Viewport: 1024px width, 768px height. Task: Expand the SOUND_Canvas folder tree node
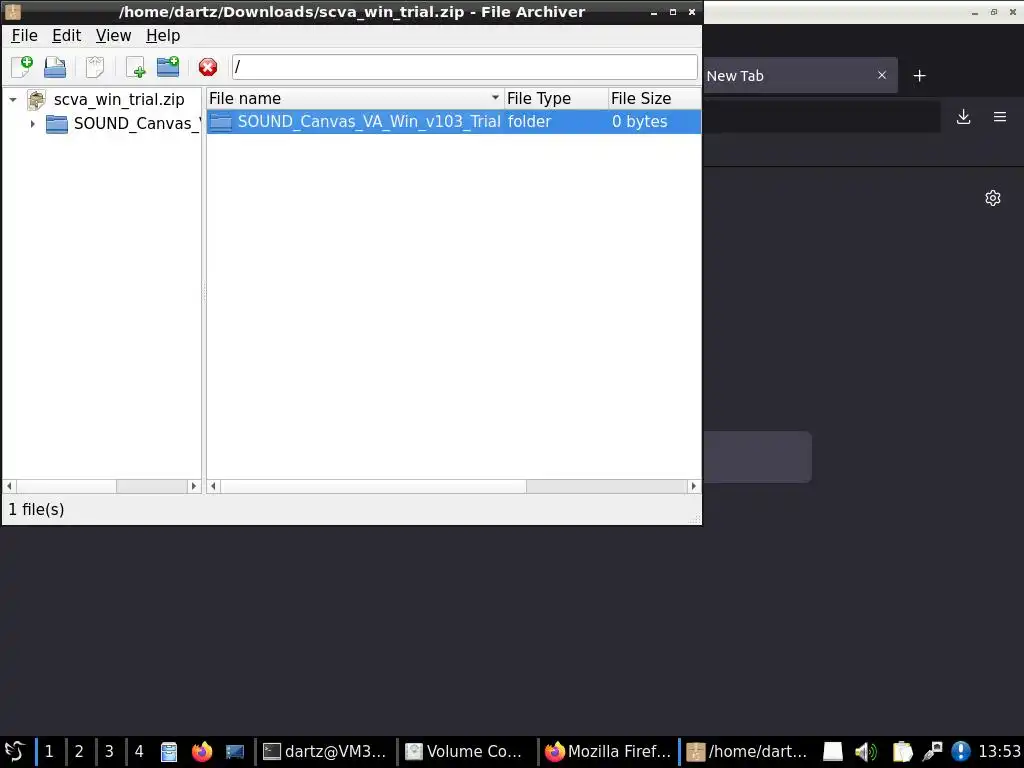(x=32, y=123)
